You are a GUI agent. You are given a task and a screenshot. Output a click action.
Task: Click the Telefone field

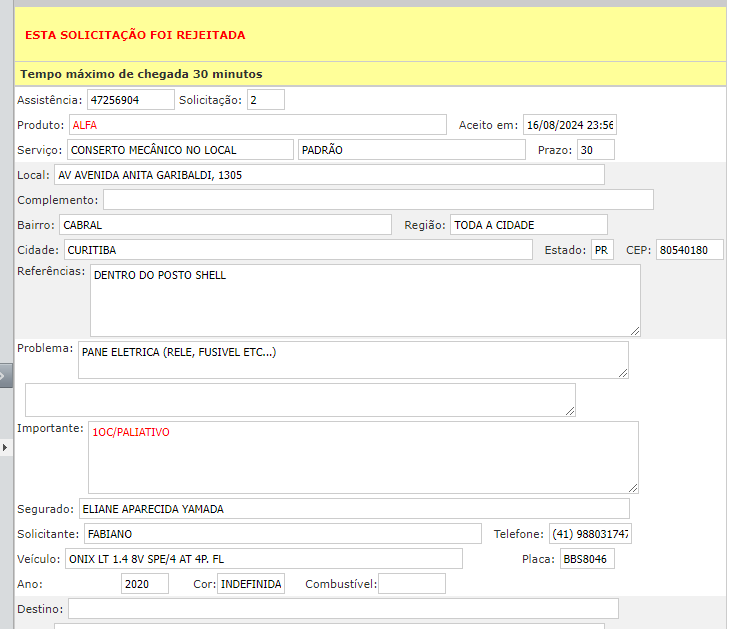click(x=590, y=534)
